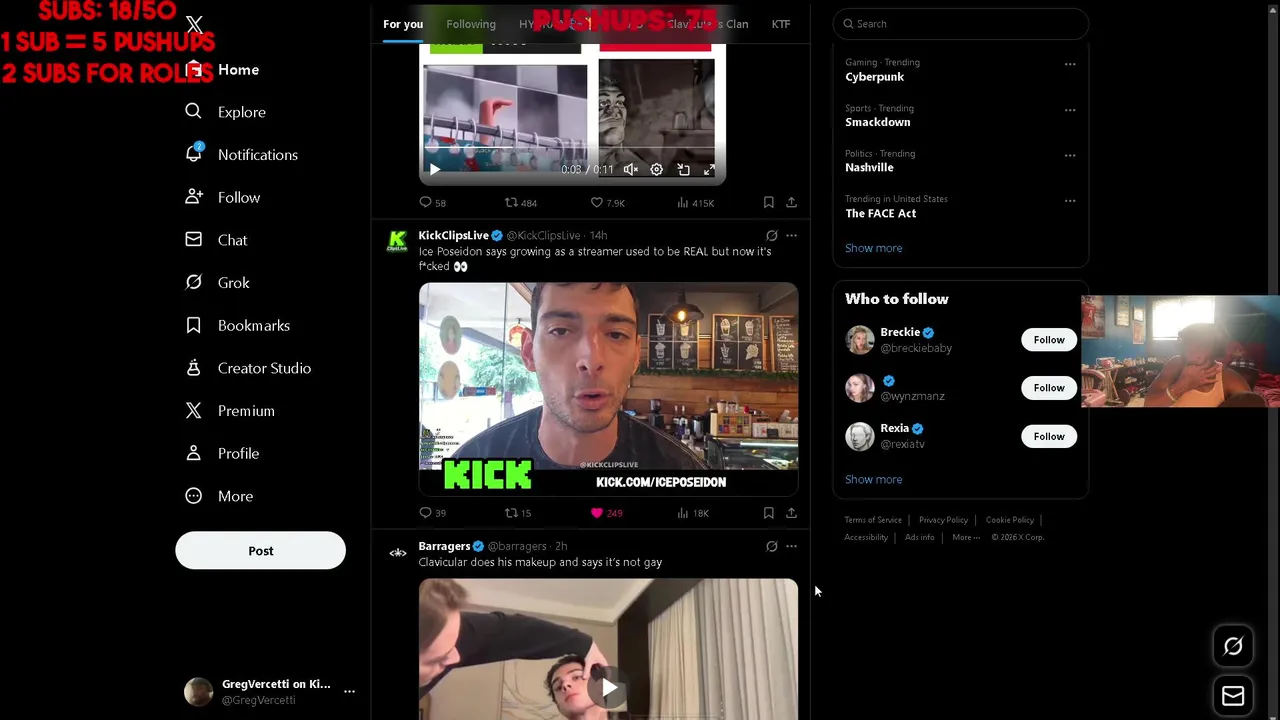This screenshot has height=720, width=1280.
Task: Click Grok icon on Barragers post
Action: [772, 546]
